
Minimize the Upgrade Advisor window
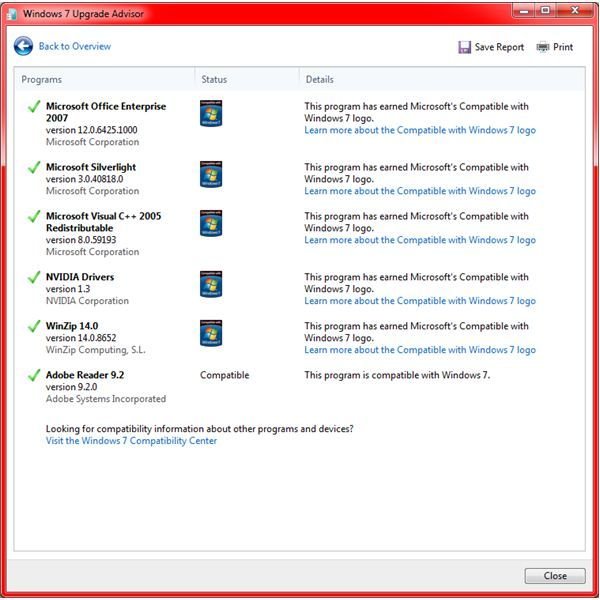[524, 10]
